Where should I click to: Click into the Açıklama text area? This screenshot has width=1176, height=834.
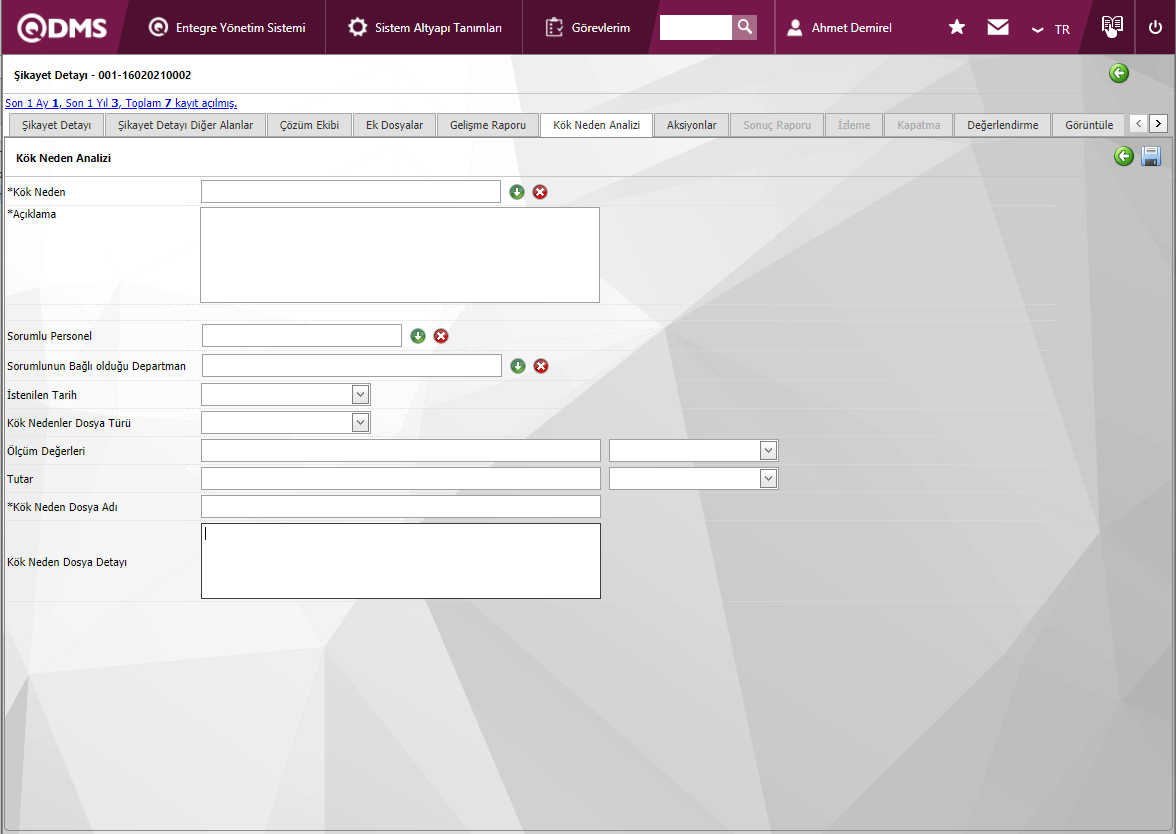pyautogui.click(x=400, y=255)
